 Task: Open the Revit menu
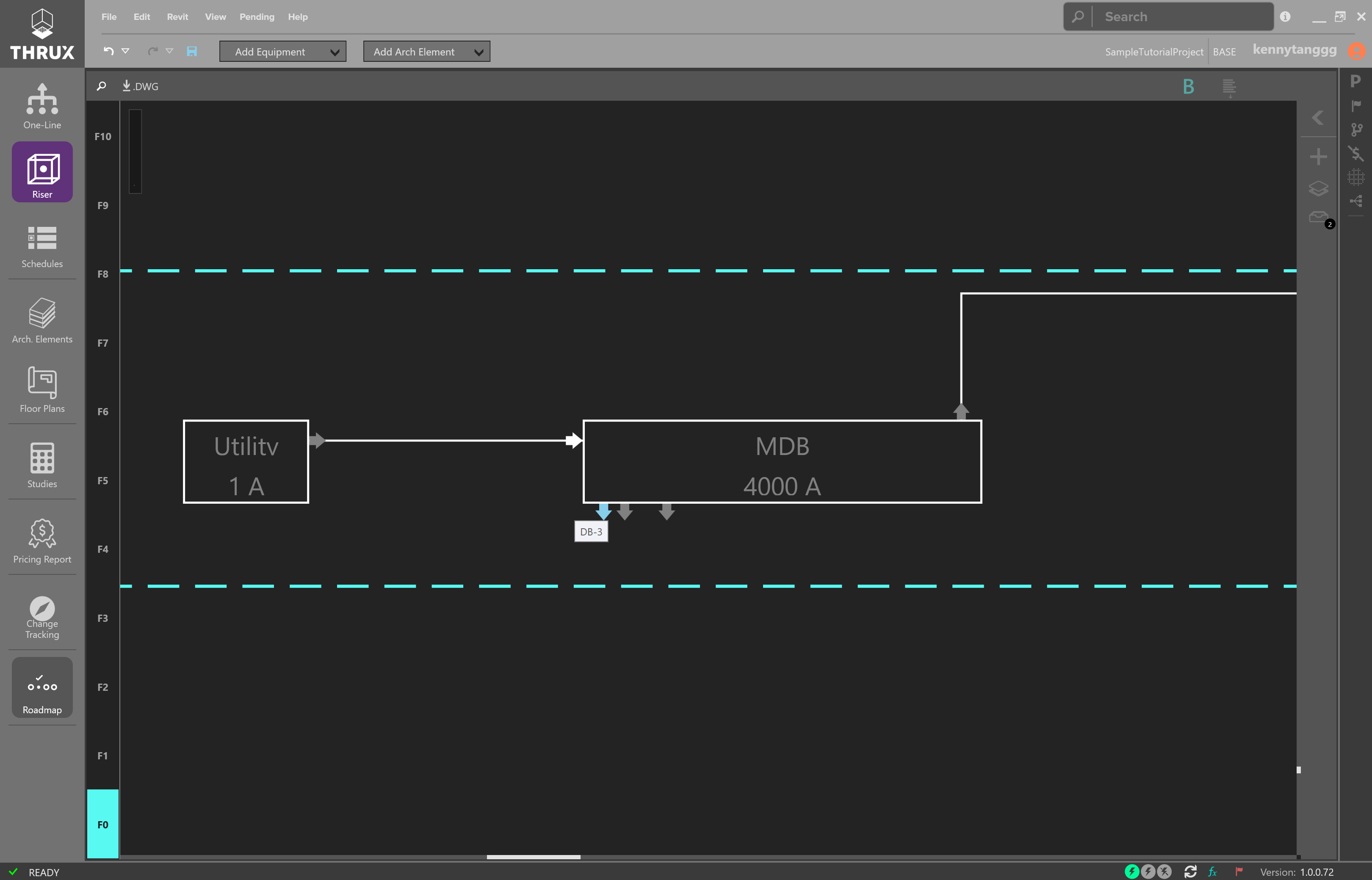pyautogui.click(x=177, y=17)
